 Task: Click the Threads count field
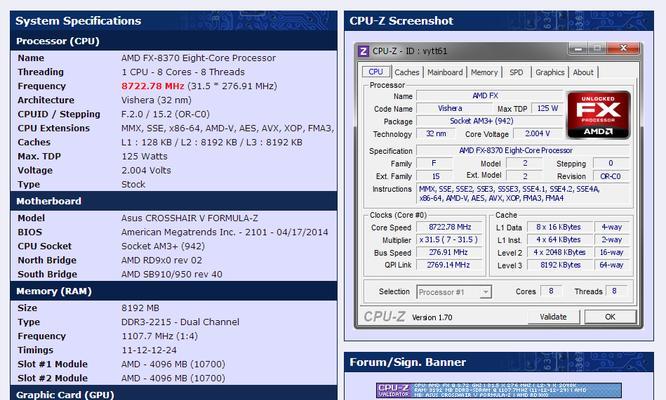click(614, 291)
